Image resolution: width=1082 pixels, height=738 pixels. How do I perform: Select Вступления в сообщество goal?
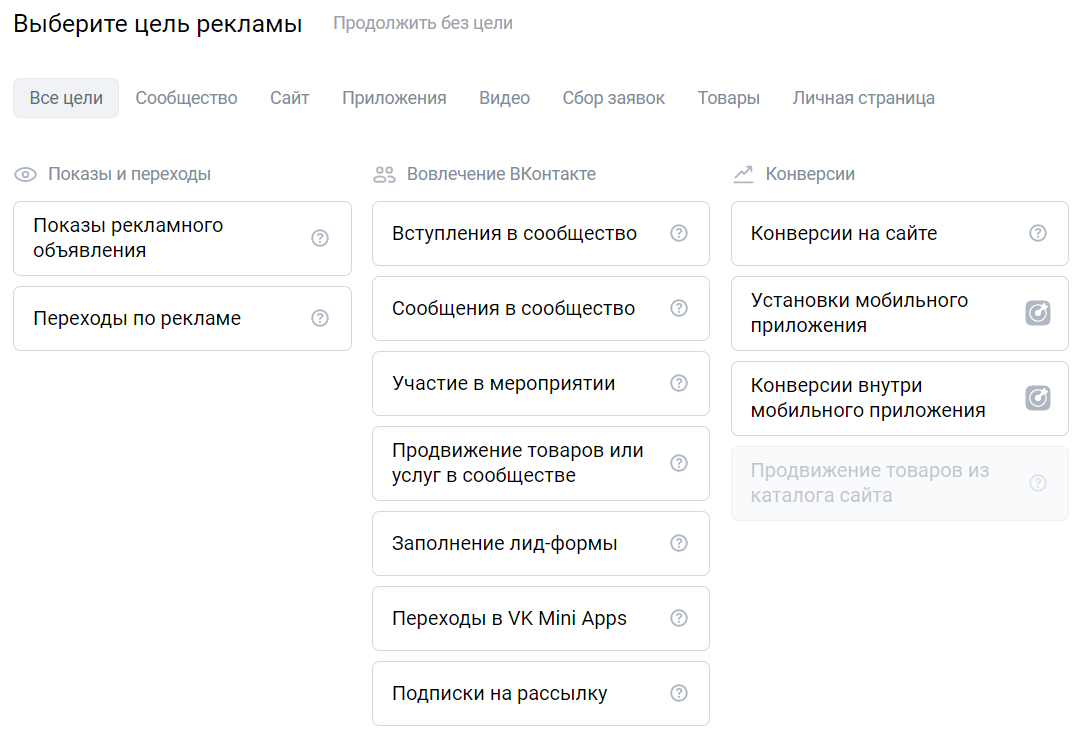541,234
